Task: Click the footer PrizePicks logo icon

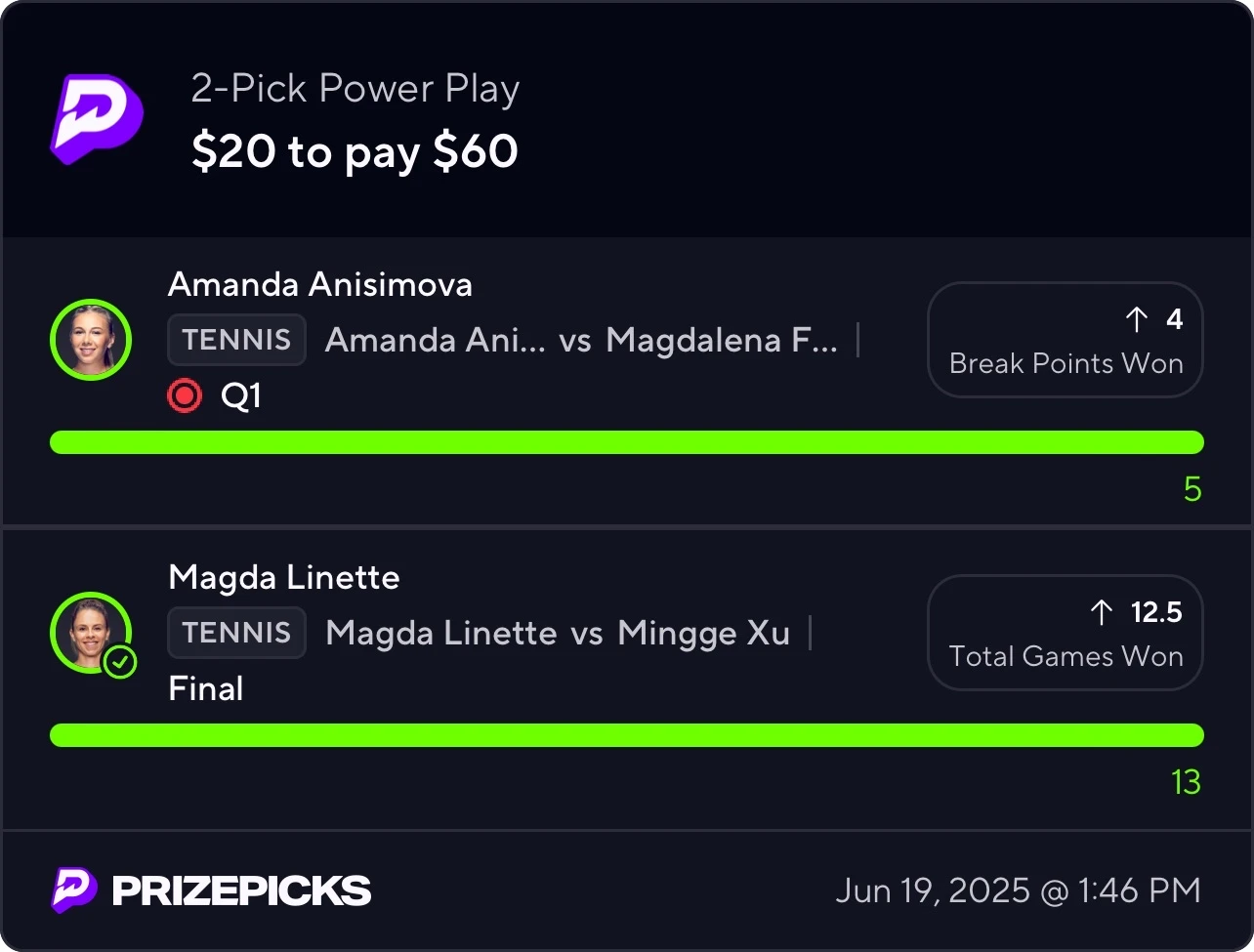Action: pyautogui.click(x=74, y=890)
